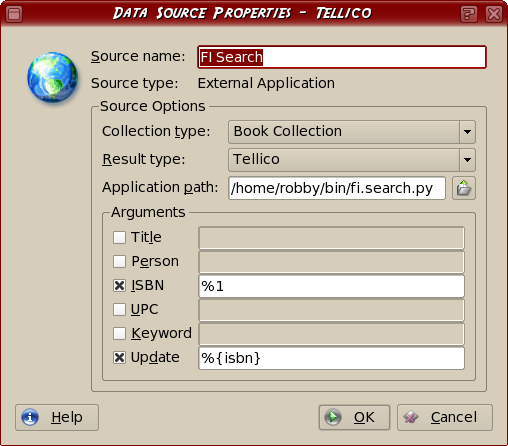
Task: Click the 'Collection type:' label
Action: click(x=156, y=131)
